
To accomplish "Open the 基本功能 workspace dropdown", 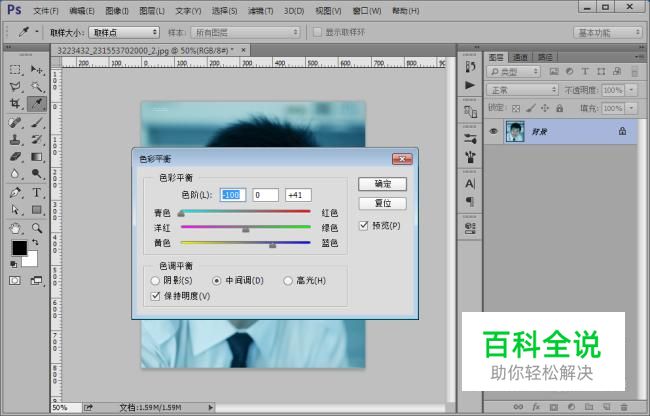I will [608, 32].
